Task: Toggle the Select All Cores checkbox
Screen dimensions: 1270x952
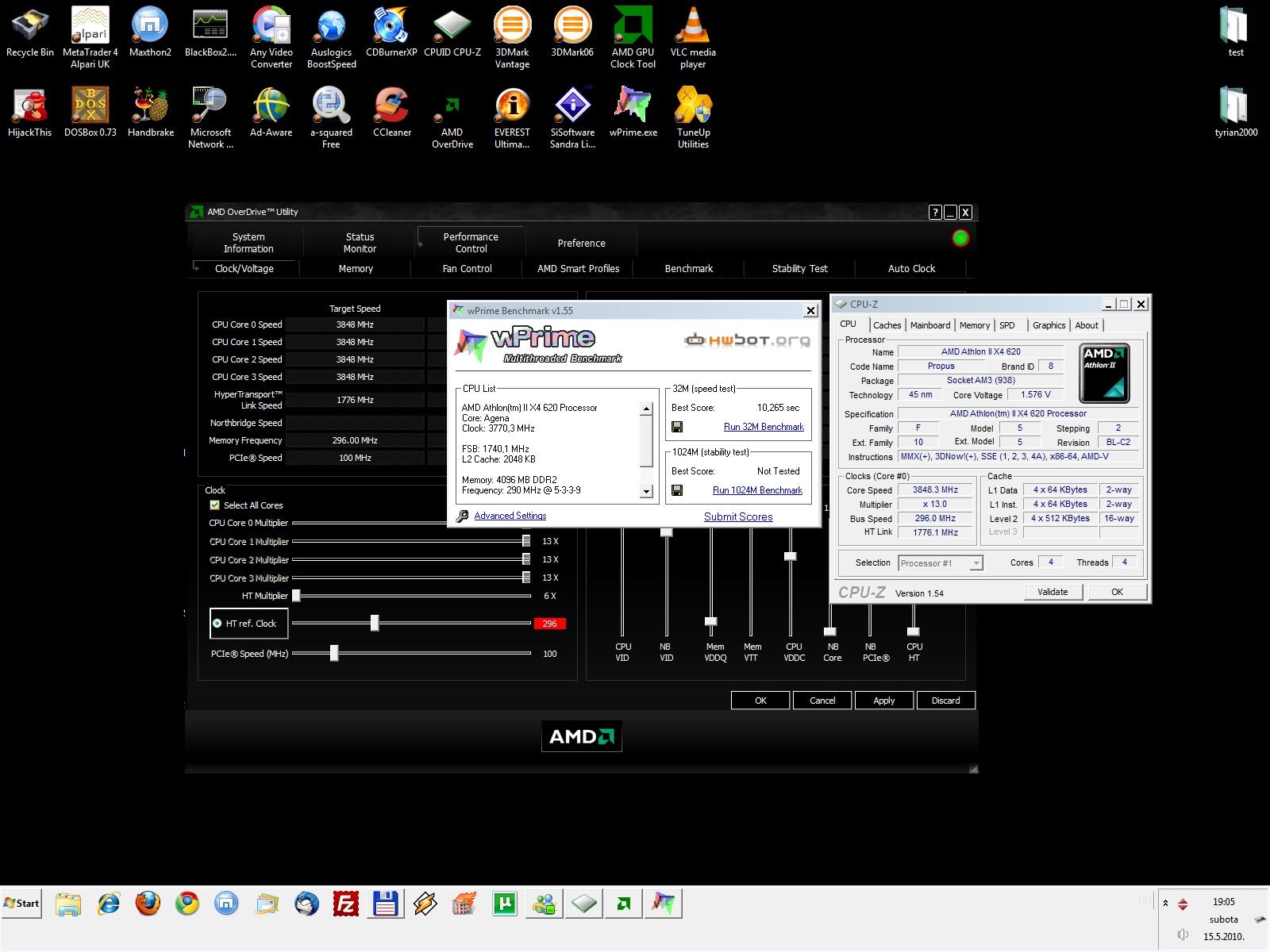Action: (x=214, y=505)
